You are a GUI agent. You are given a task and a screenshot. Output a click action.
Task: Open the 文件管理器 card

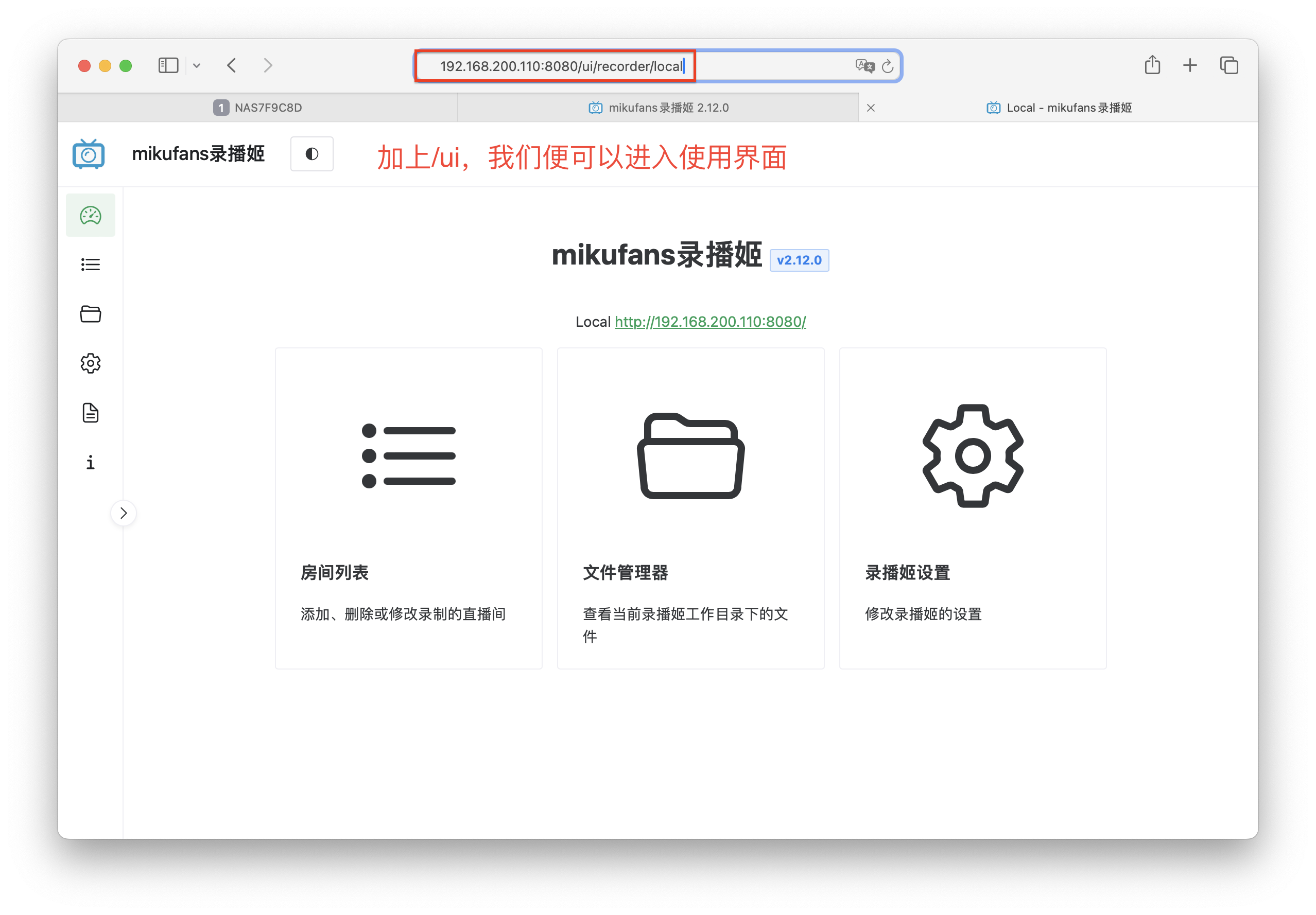690,508
